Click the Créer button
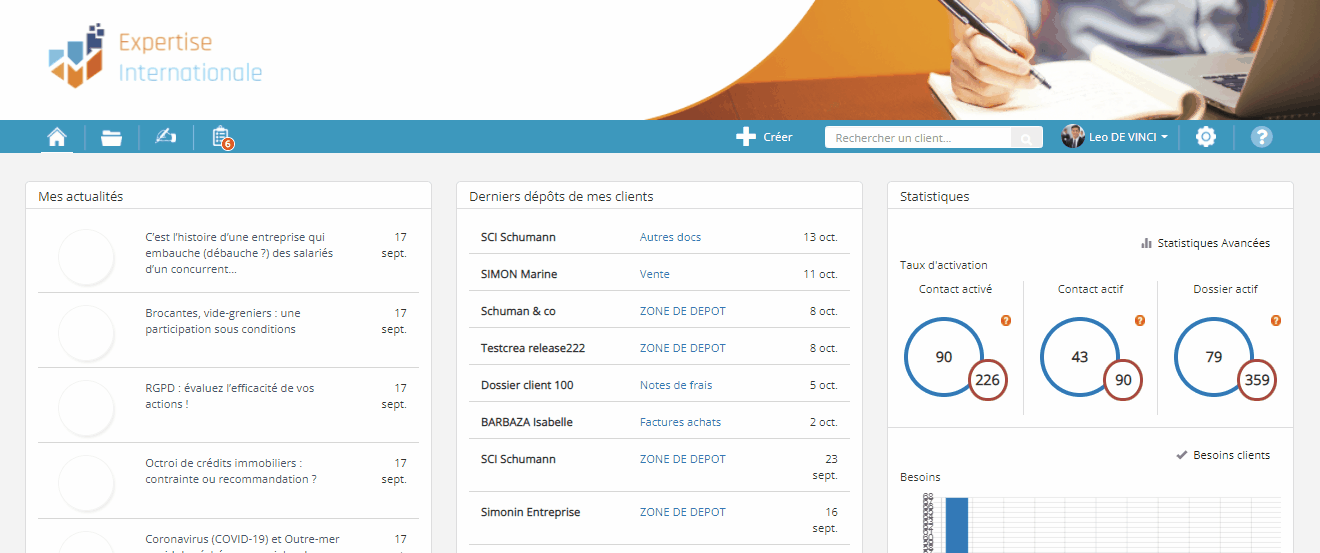Viewport: 1320px width, 553px height. click(x=765, y=137)
